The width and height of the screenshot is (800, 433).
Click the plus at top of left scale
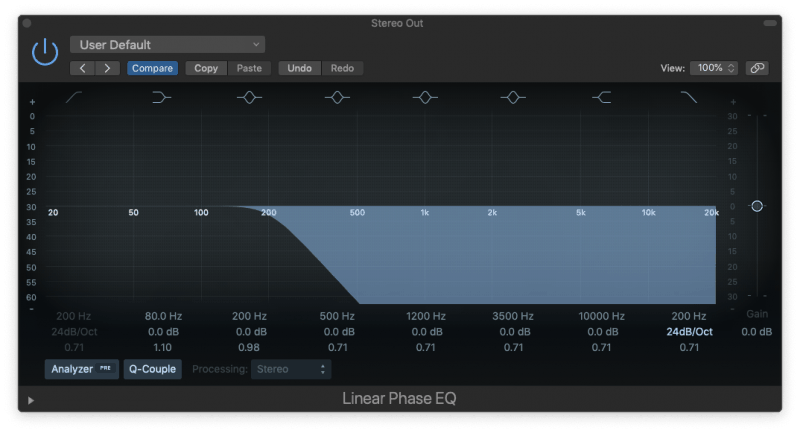pyautogui.click(x=32, y=102)
